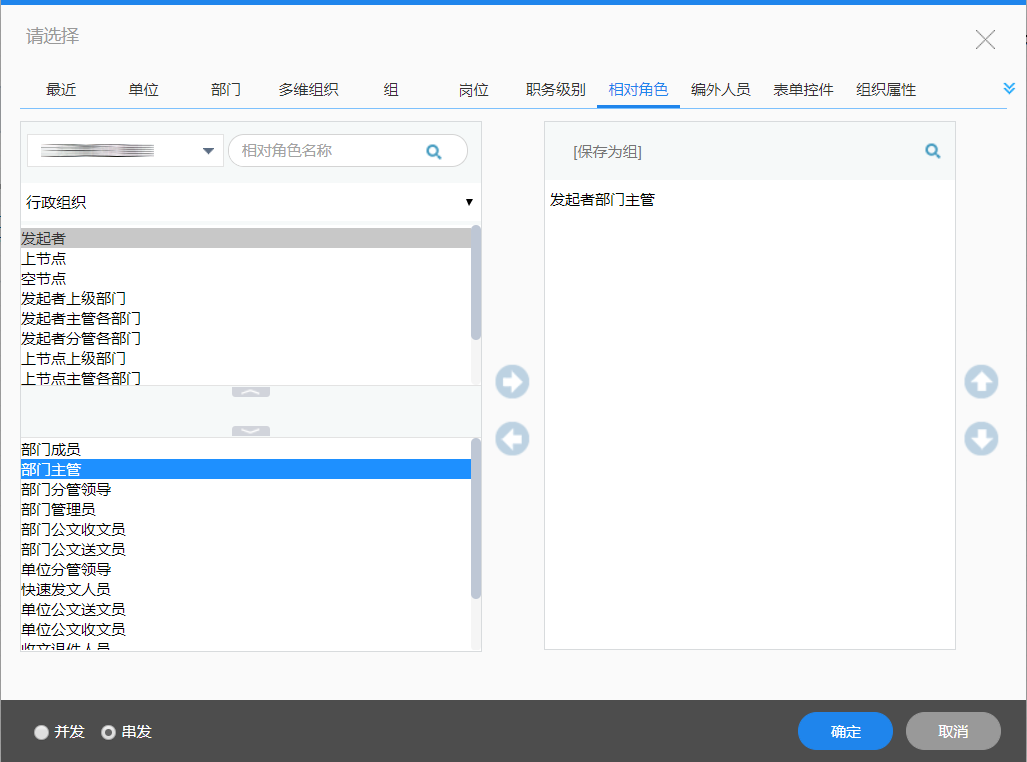This screenshot has width=1027, height=762.
Task: Click the small up arrow between role lists
Action: (249, 390)
